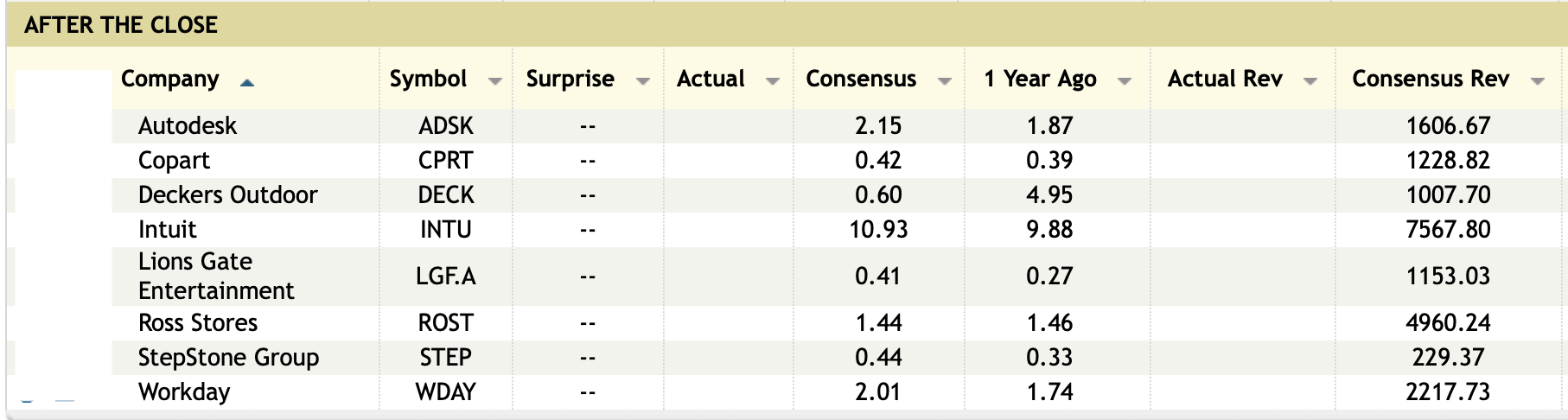Click Surprise column sort arrow

click(642, 81)
